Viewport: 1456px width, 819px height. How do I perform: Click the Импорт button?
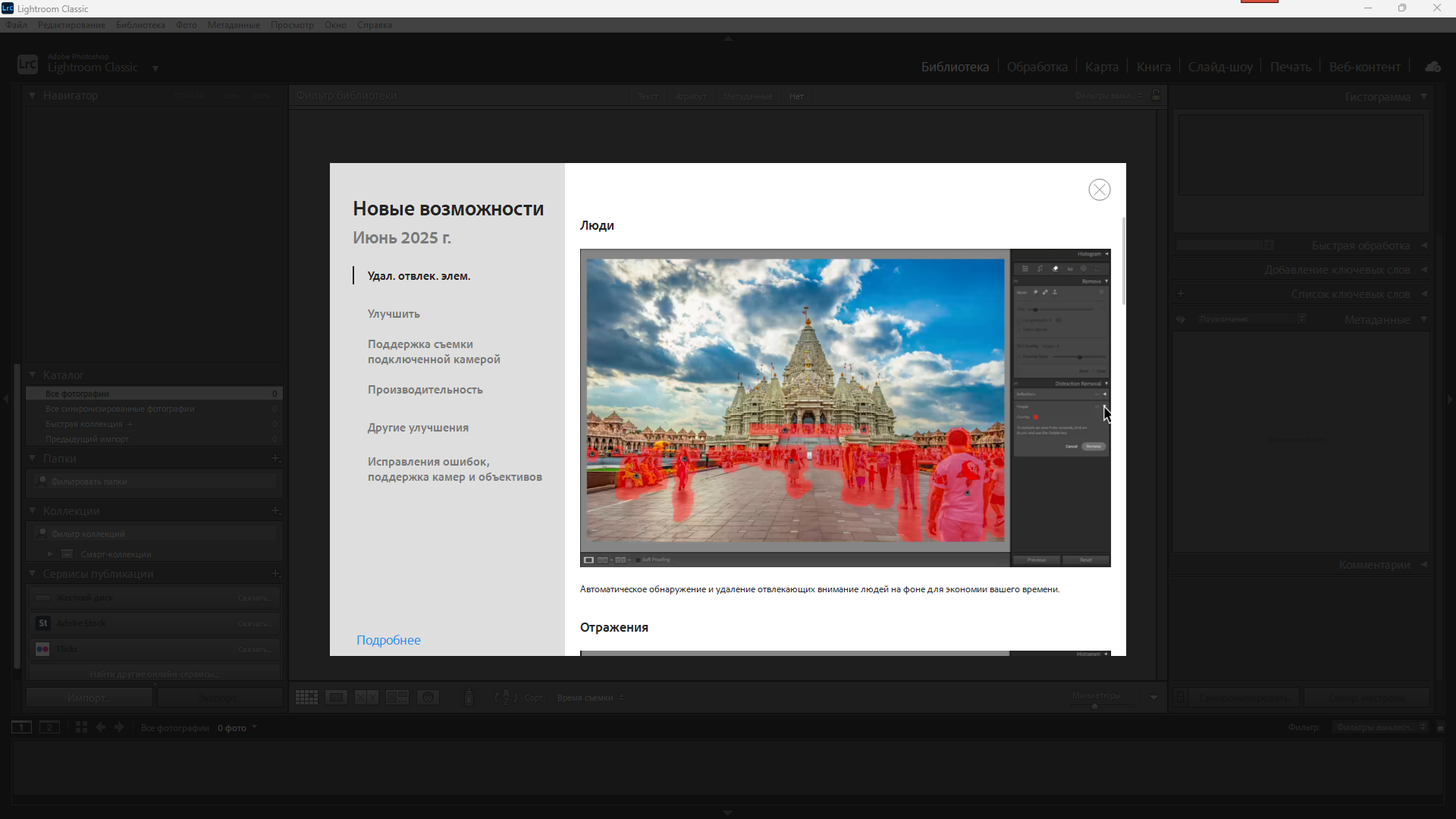pos(89,698)
